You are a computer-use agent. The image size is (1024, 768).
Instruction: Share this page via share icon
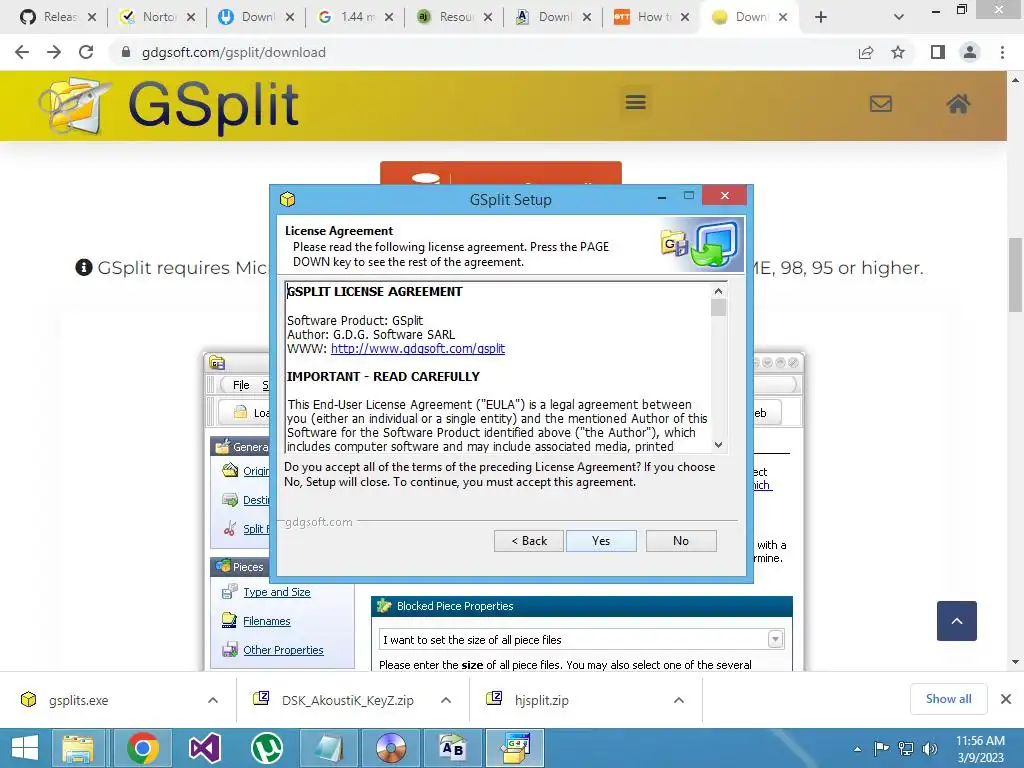[x=866, y=52]
